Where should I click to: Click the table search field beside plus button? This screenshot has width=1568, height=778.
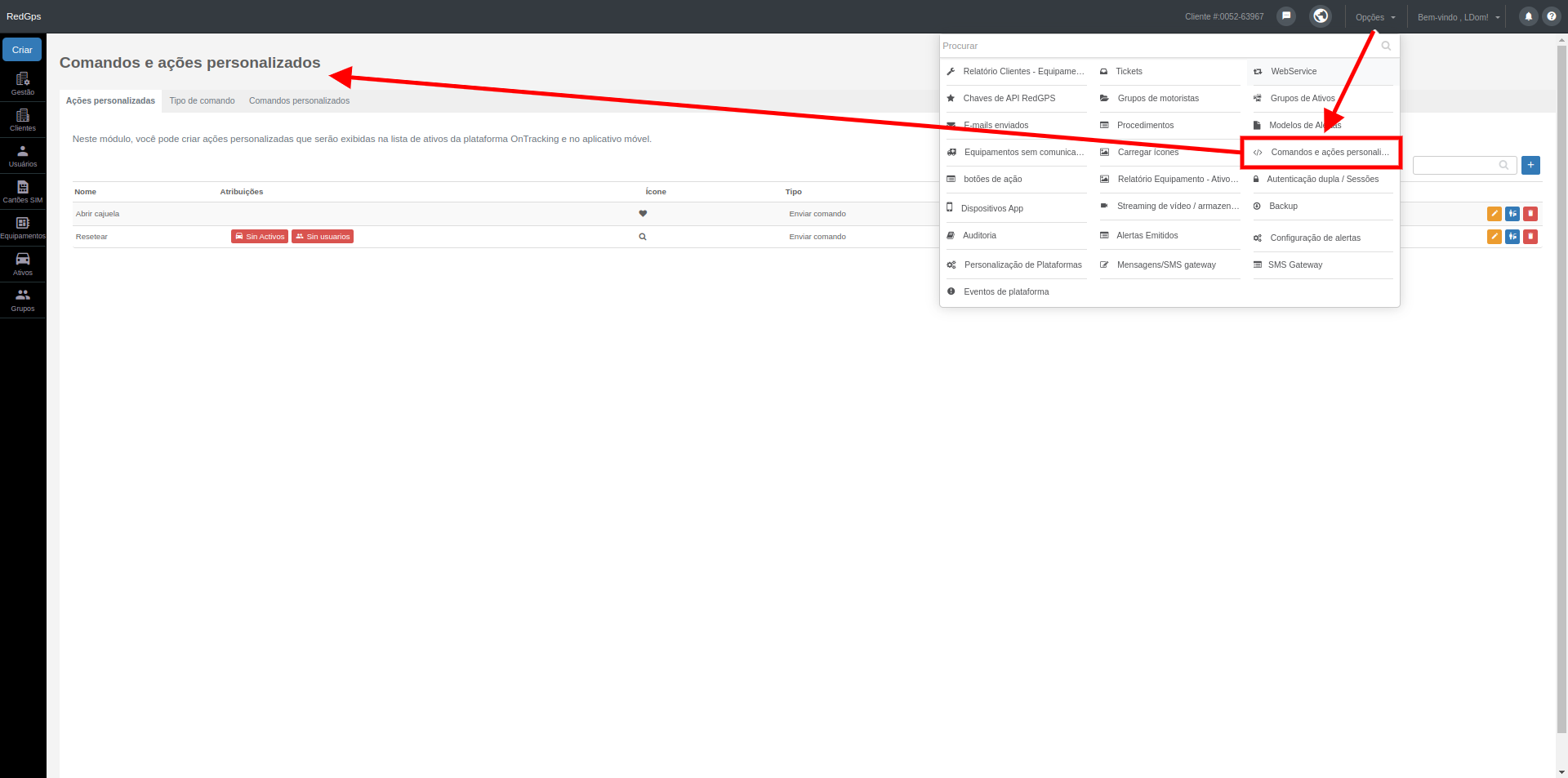(1464, 165)
